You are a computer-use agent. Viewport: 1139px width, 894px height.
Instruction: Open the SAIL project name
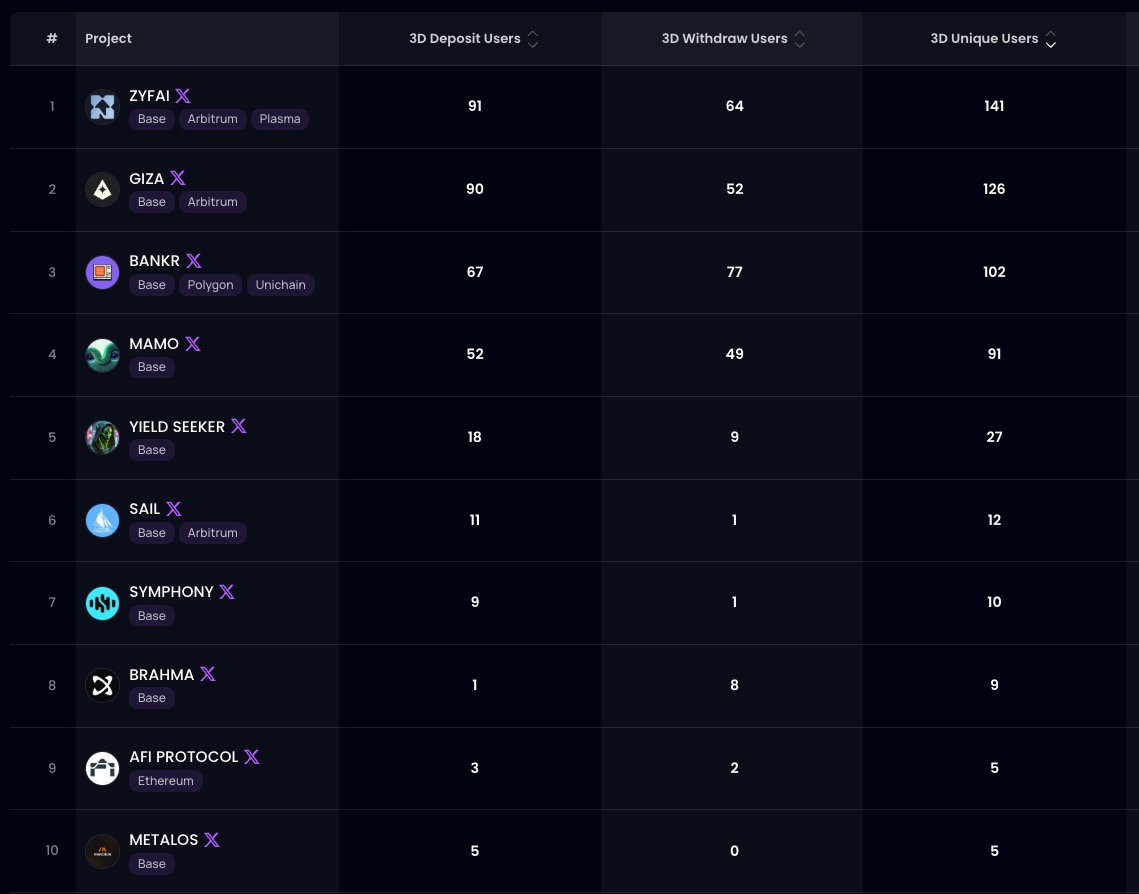[145, 509]
